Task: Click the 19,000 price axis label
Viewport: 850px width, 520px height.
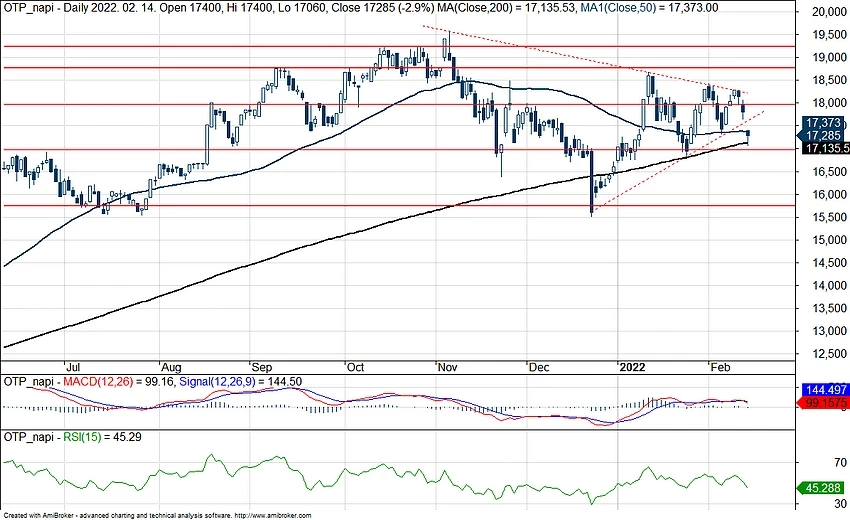Action: [829, 57]
